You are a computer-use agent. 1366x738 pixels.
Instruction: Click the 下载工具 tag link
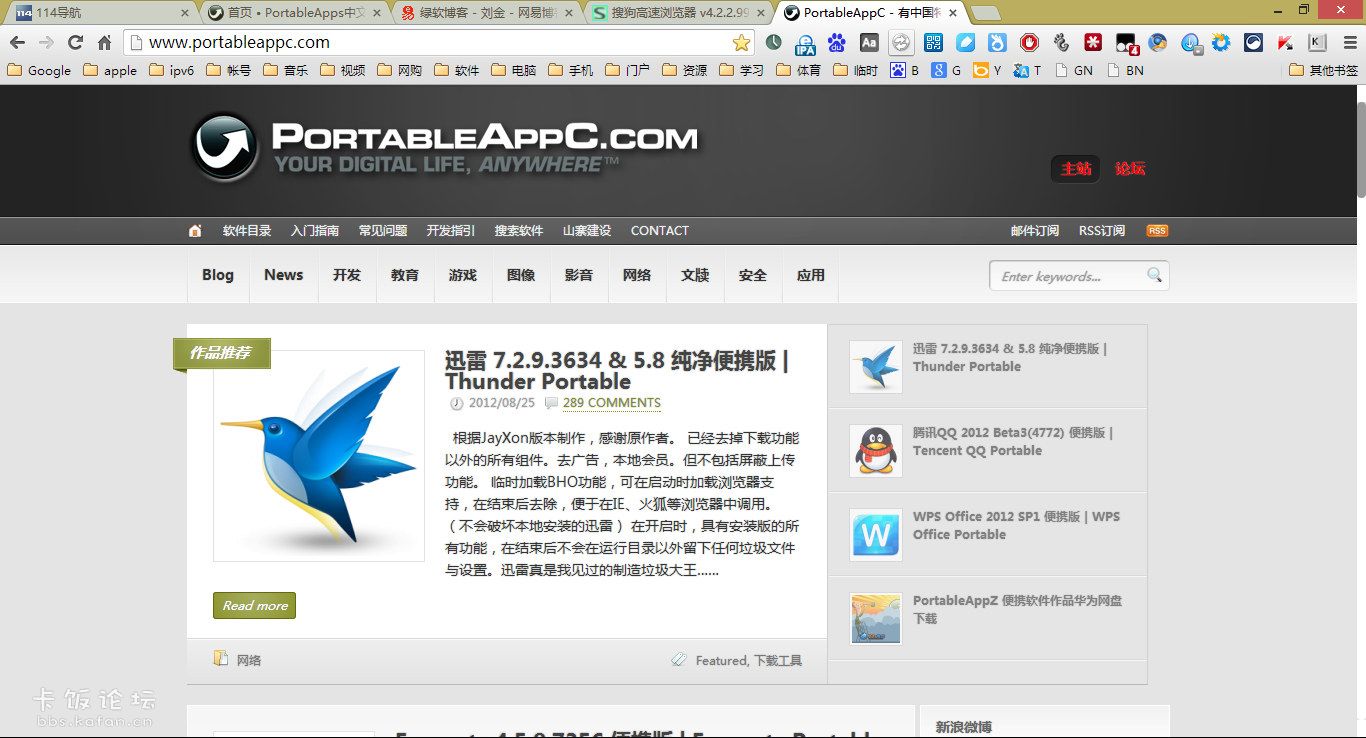click(777, 661)
